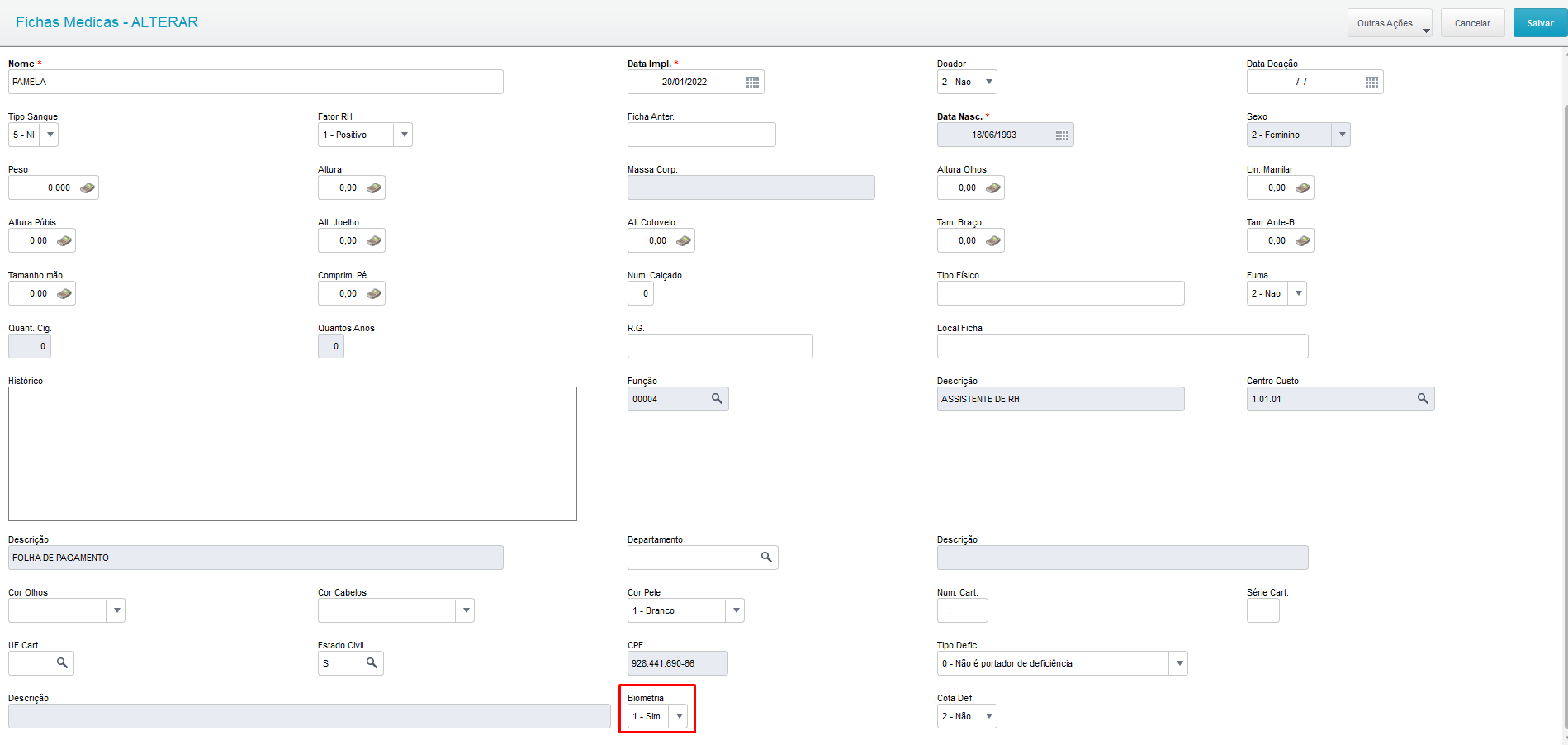Click the calculator icon next to Peso
The image size is (1568, 745).
click(87, 187)
